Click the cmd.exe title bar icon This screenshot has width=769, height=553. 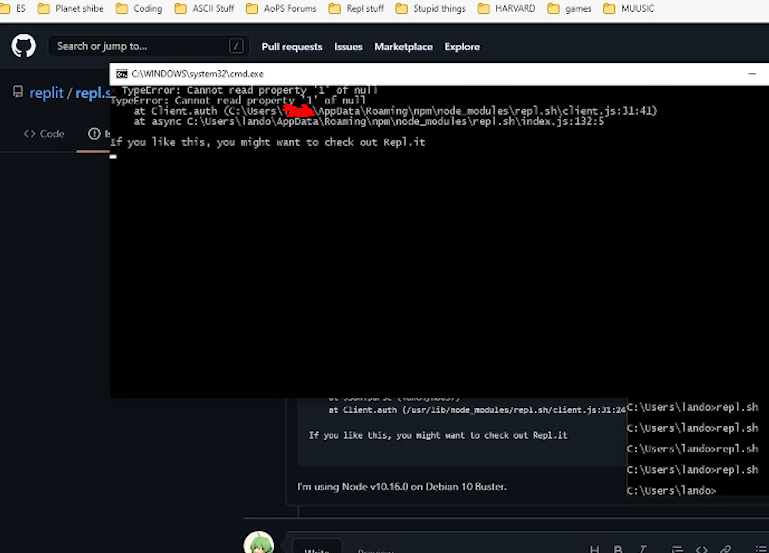[x=122, y=74]
